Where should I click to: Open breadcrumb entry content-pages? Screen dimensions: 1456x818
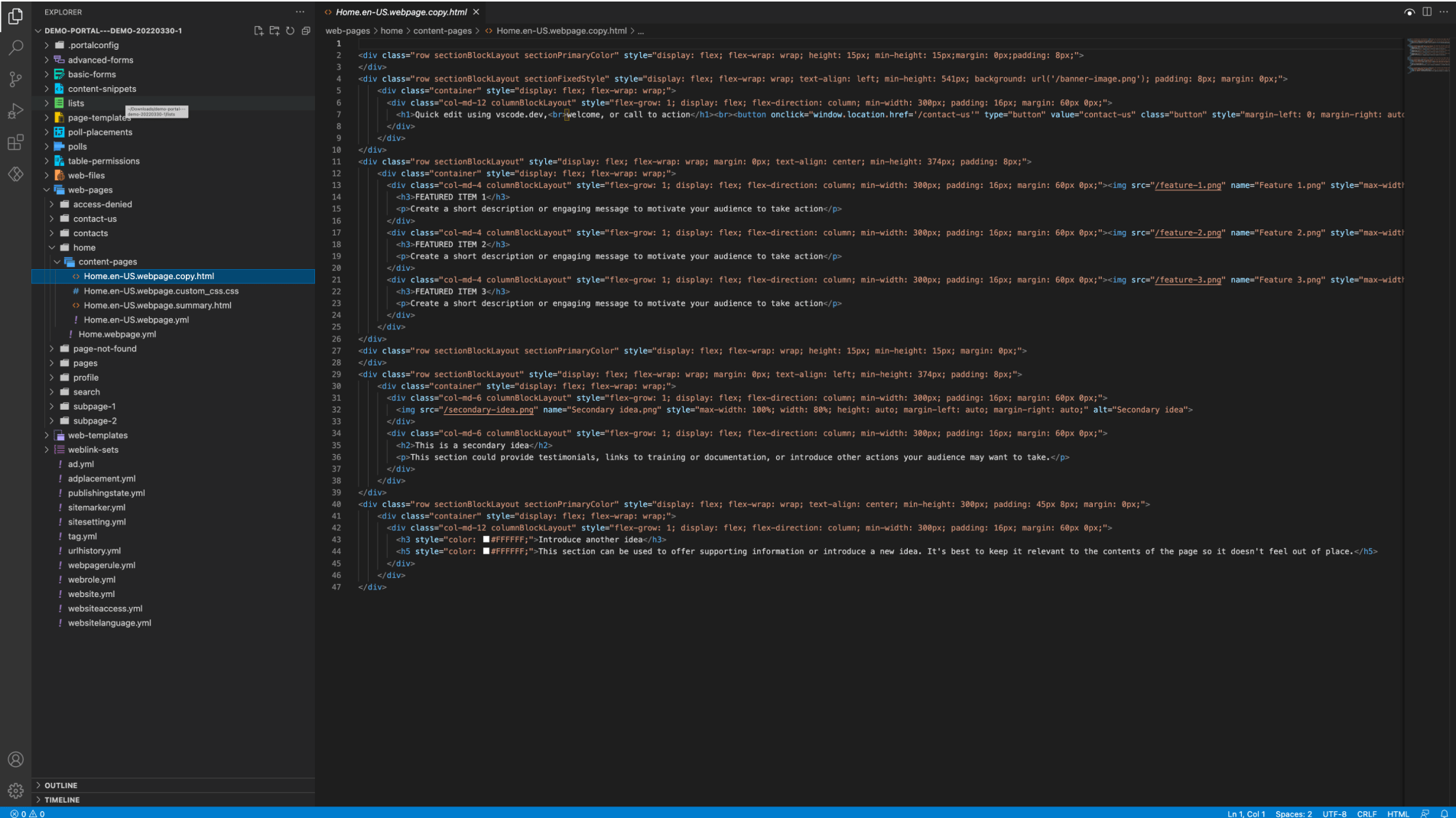coord(442,31)
